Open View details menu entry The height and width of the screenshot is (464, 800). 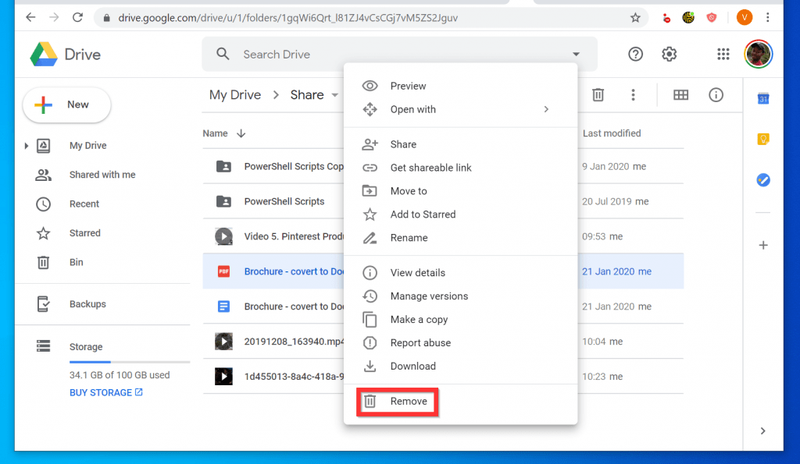461,273
